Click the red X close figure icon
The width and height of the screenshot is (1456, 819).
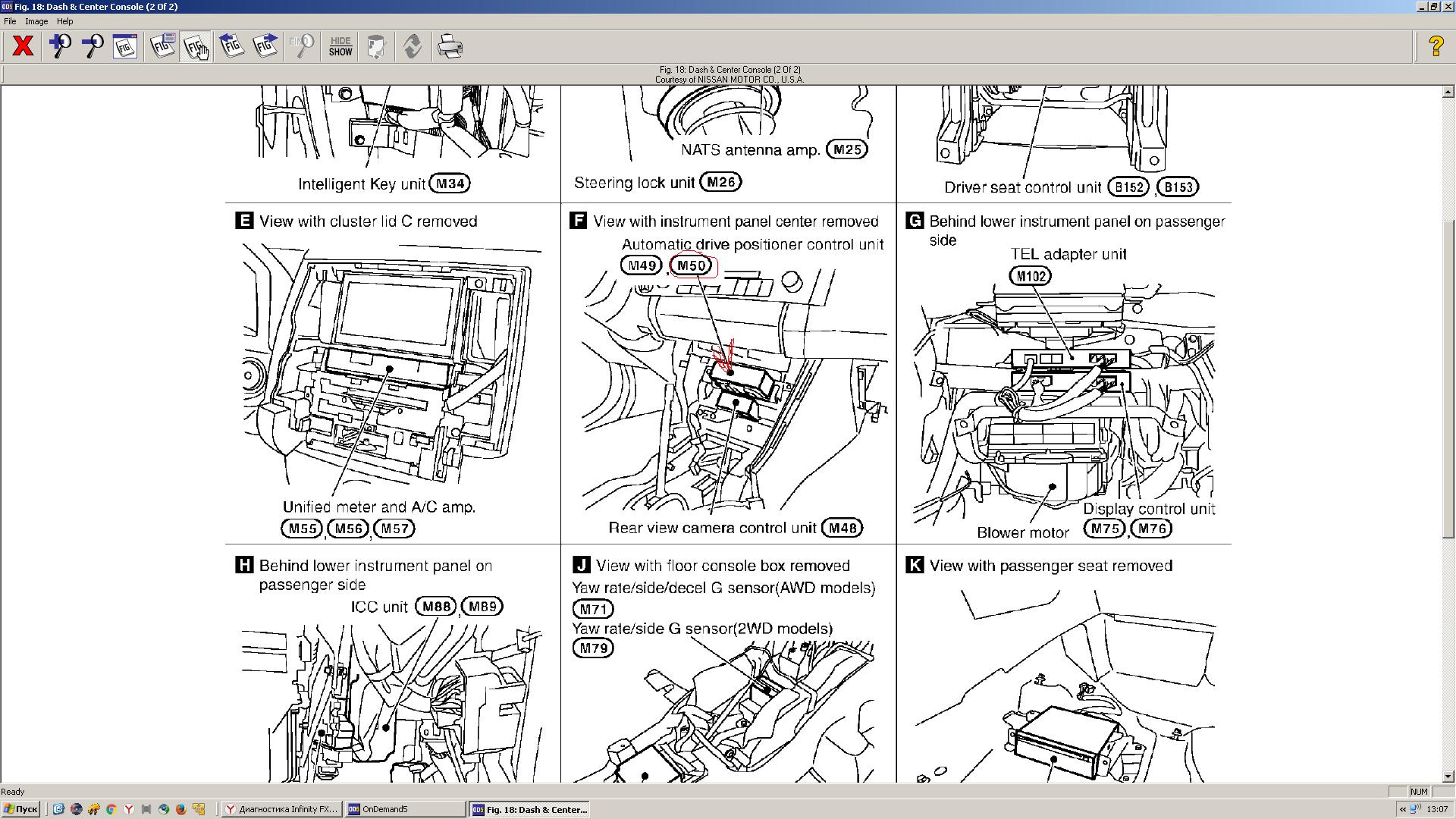(x=23, y=46)
